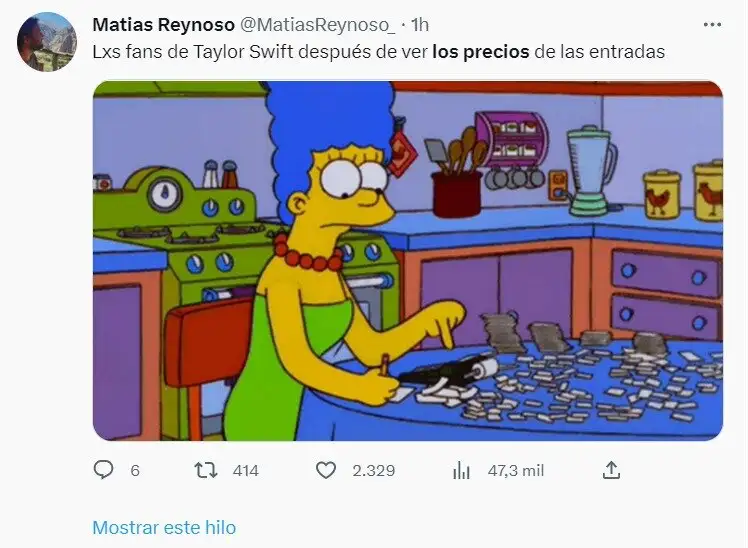Click the 2.329 likes count
The width and height of the screenshot is (748, 548).
click(374, 471)
